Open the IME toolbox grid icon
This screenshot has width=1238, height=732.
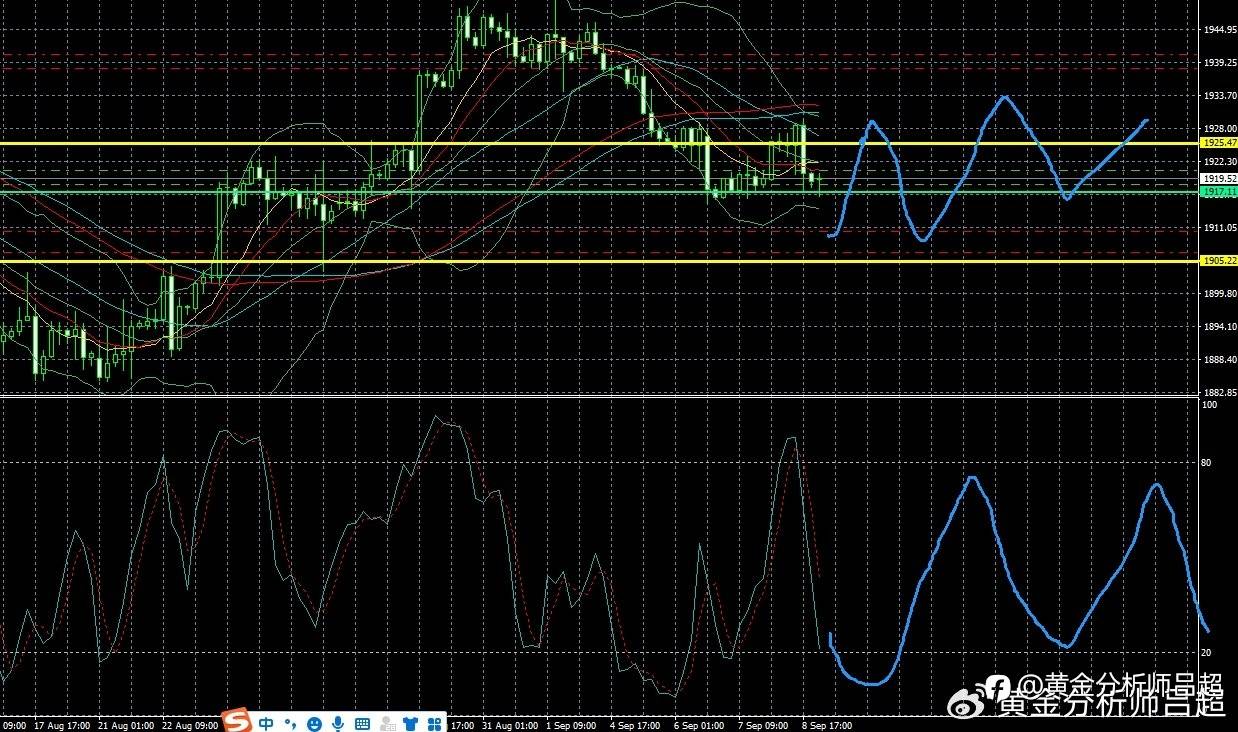pos(435,723)
